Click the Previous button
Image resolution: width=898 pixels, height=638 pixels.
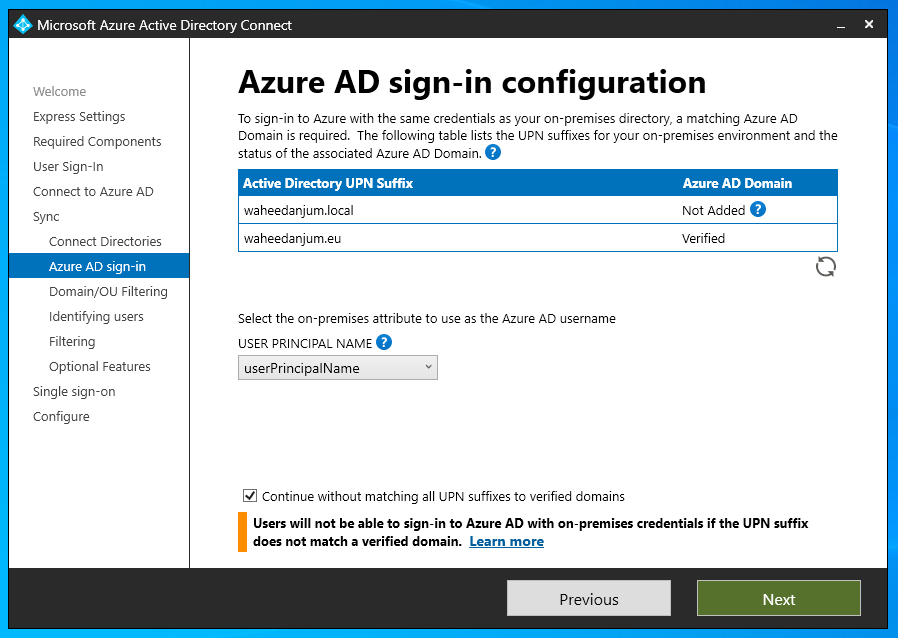pyautogui.click(x=589, y=598)
